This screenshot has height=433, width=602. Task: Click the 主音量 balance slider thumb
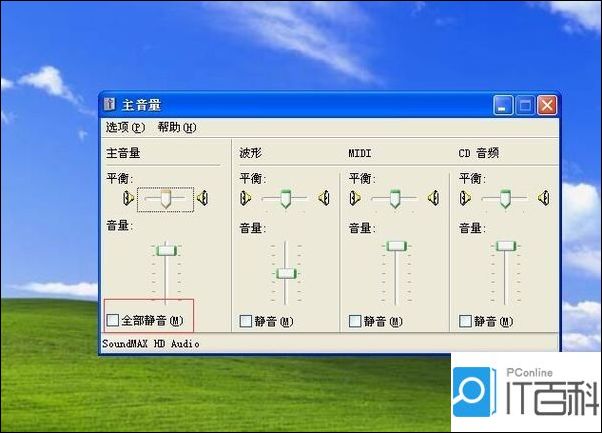165,198
